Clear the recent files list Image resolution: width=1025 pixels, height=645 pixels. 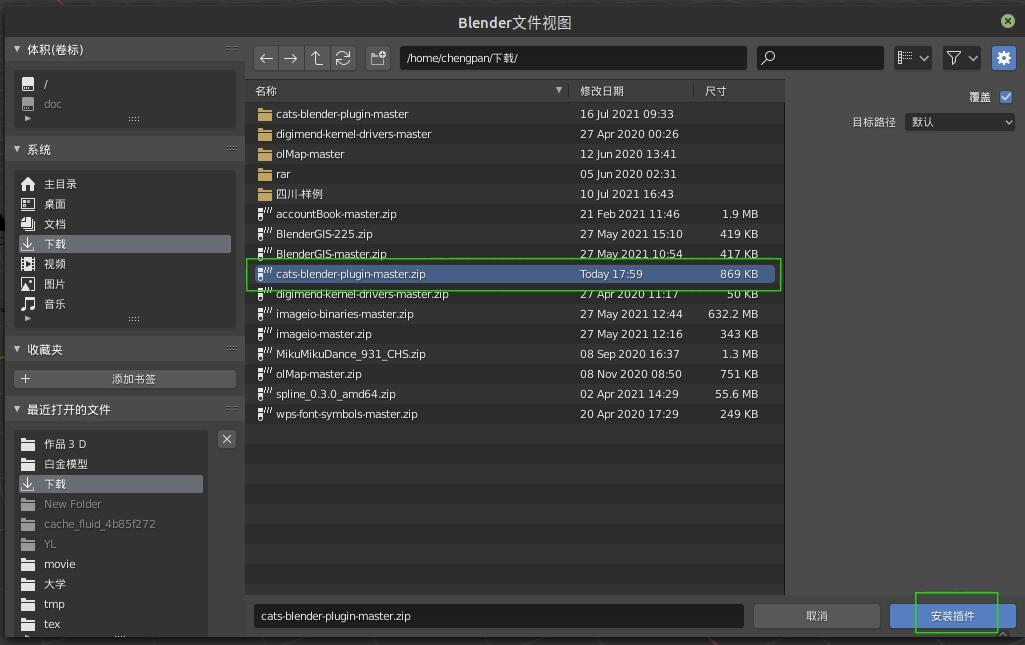227,439
